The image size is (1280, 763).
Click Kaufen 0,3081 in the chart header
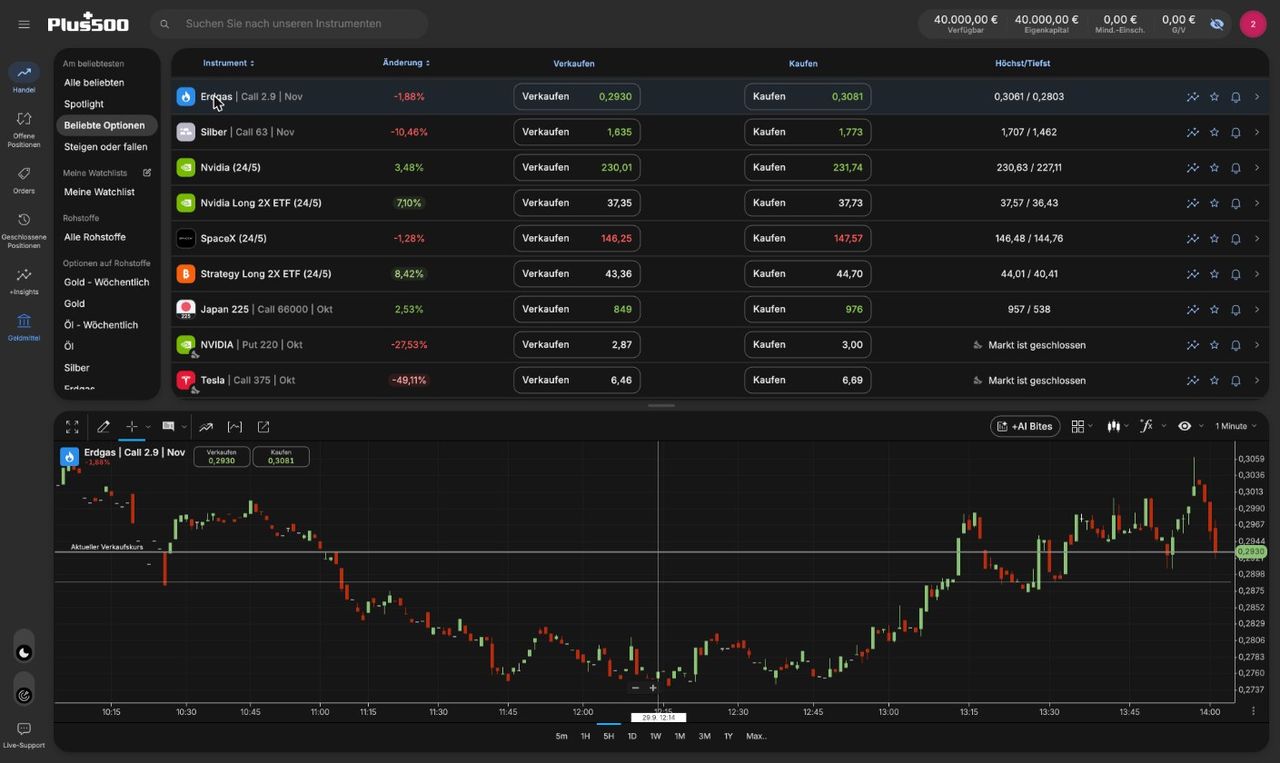click(281, 457)
